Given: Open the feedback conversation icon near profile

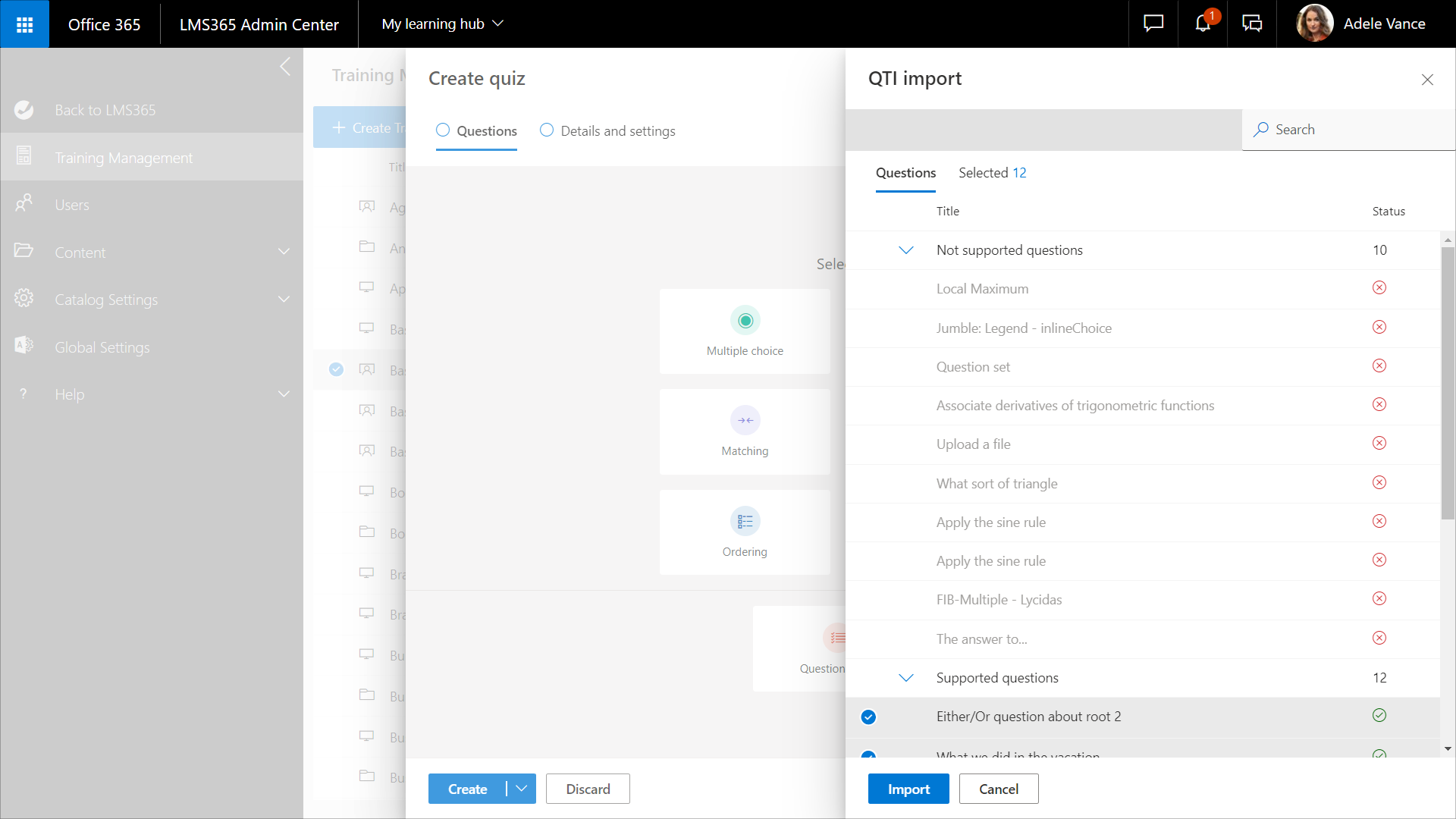Looking at the screenshot, I should coord(1252,24).
